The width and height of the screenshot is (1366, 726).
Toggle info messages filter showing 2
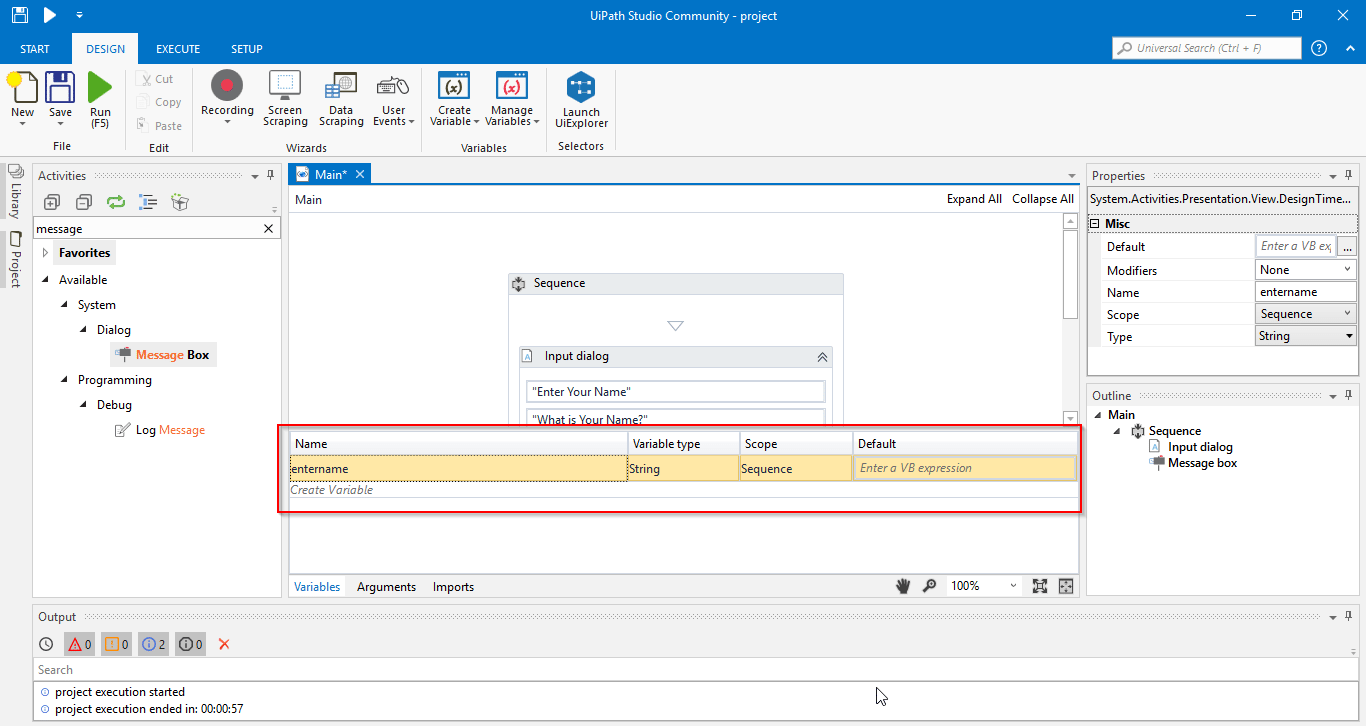154,644
